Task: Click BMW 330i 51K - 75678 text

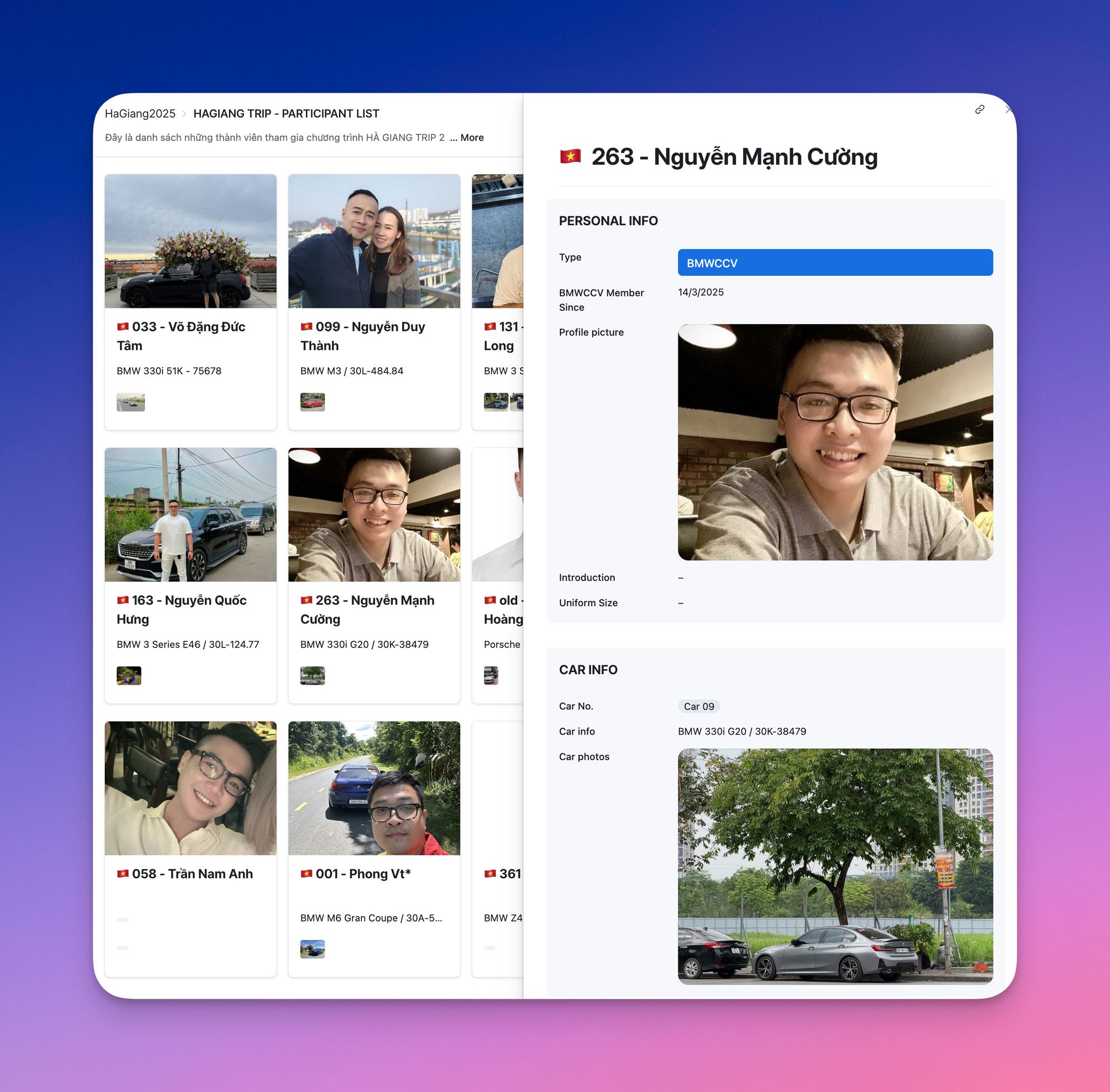Action: [169, 371]
